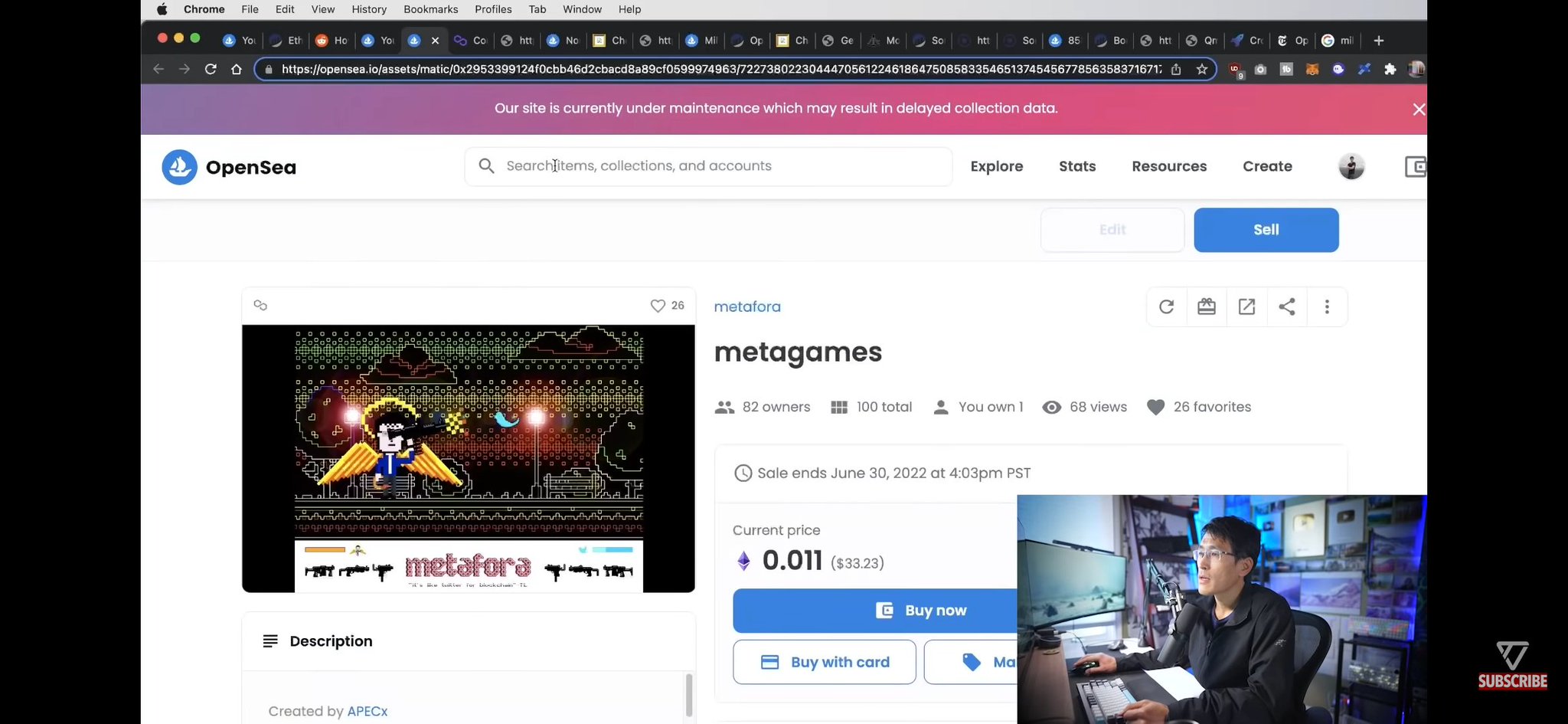Open a new browser tab
This screenshot has width=1568, height=724.
(x=1379, y=41)
